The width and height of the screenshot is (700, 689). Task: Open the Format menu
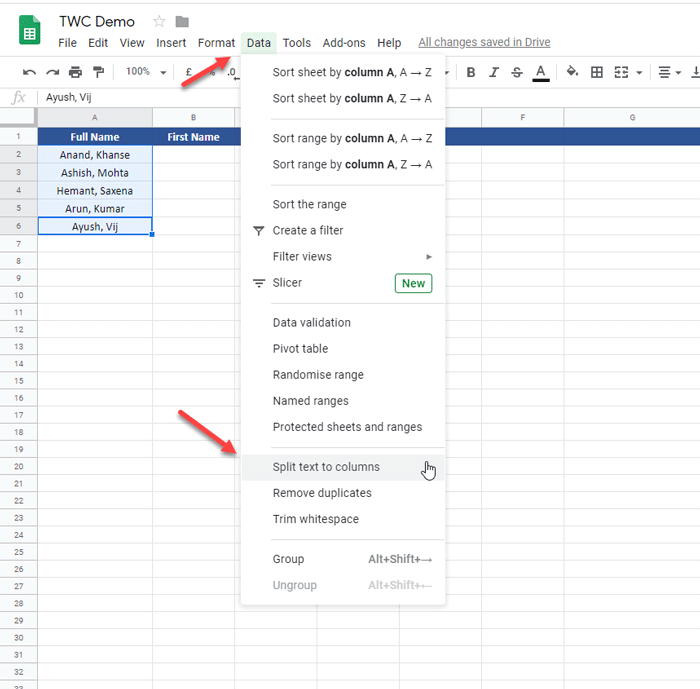pyautogui.click(x=216, y=43)
